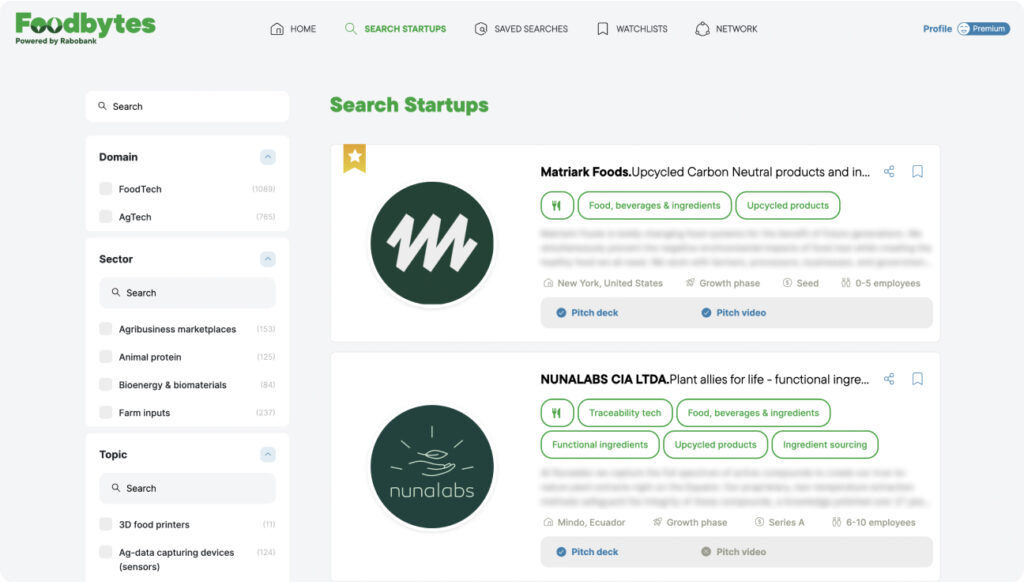
Task: Click the fork-and-knife tag on Matriark Foods
Action: [x=557, y=205]
